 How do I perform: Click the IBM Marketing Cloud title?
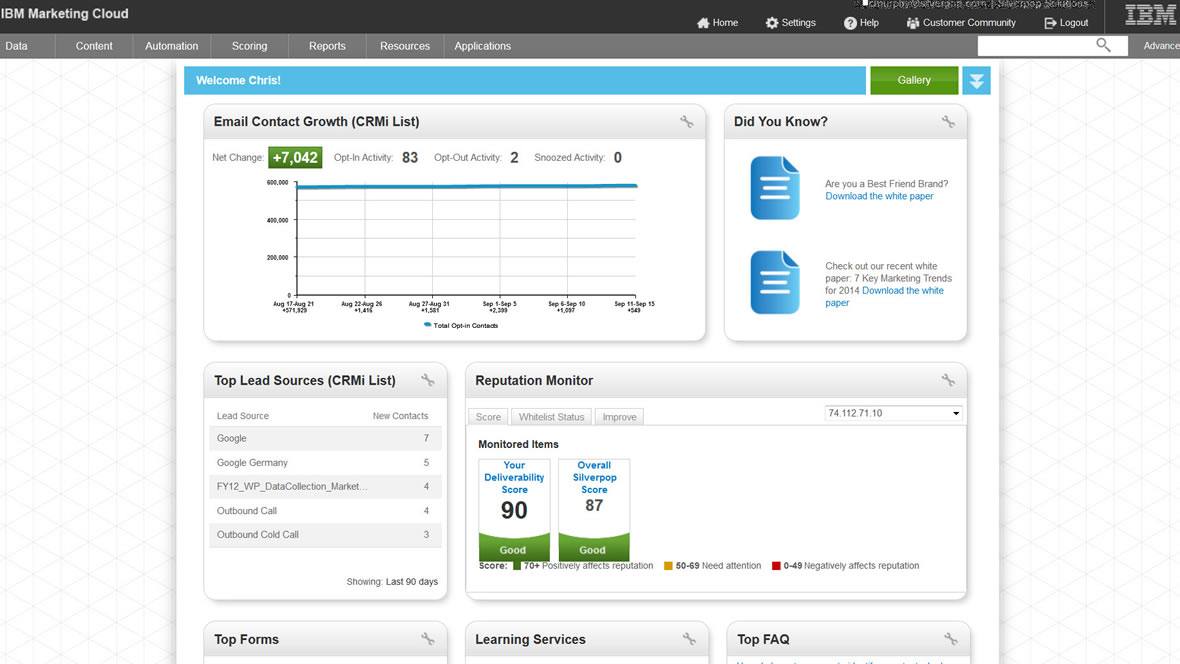pyautogui.click(x=65, y=14)
